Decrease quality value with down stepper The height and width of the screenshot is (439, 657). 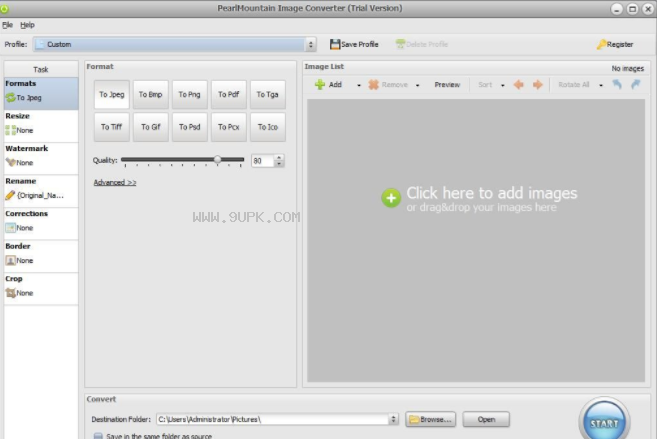pyautogui.click(x=279, y=164)
